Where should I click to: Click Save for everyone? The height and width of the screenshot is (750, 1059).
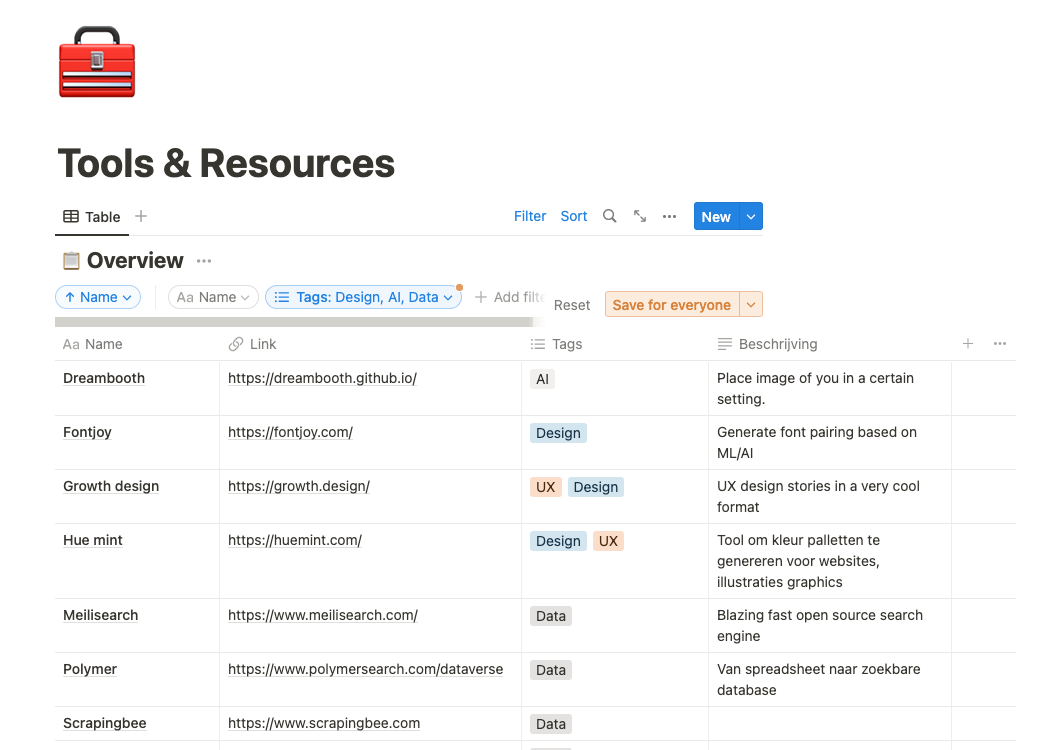point(671,305)
